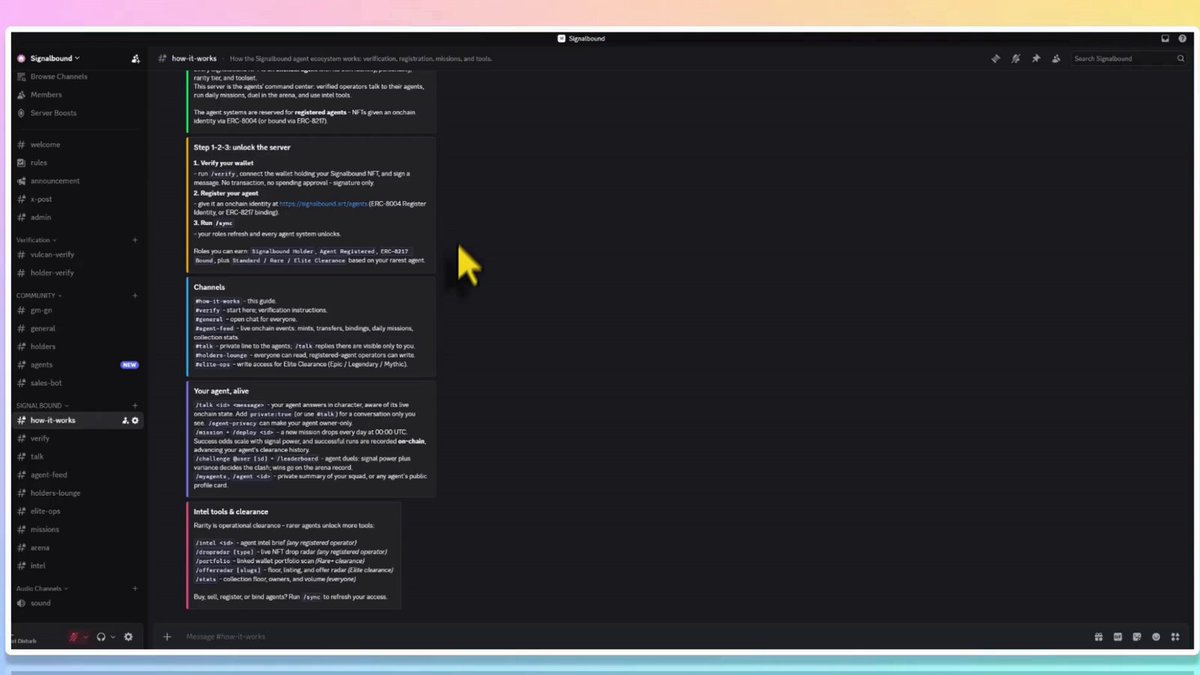Toggle the headphones deafen button
Screen dimensions: 1200x675
tap(101, 637)
